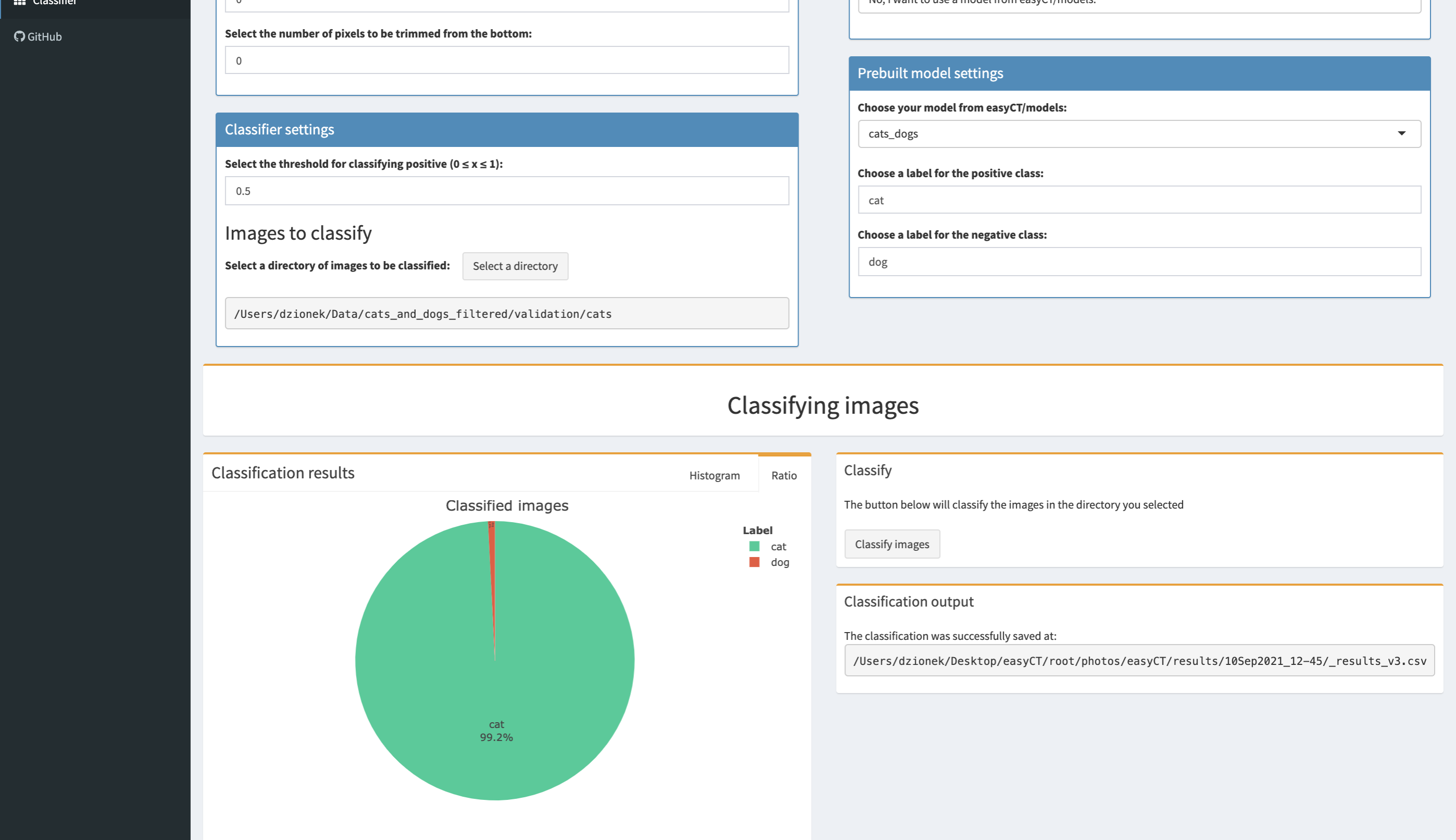Image resolution: width=1456 pixels, height=840 pixels.
Task: Click the Select a directory button
Action: point(515,266)
